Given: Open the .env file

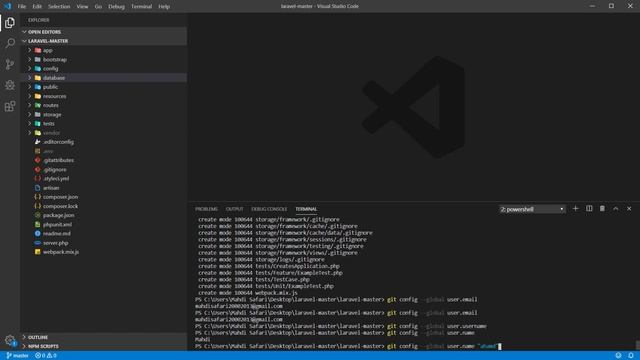Looking at the screenshot, I should pyautogui.click(x=104, y=151).
